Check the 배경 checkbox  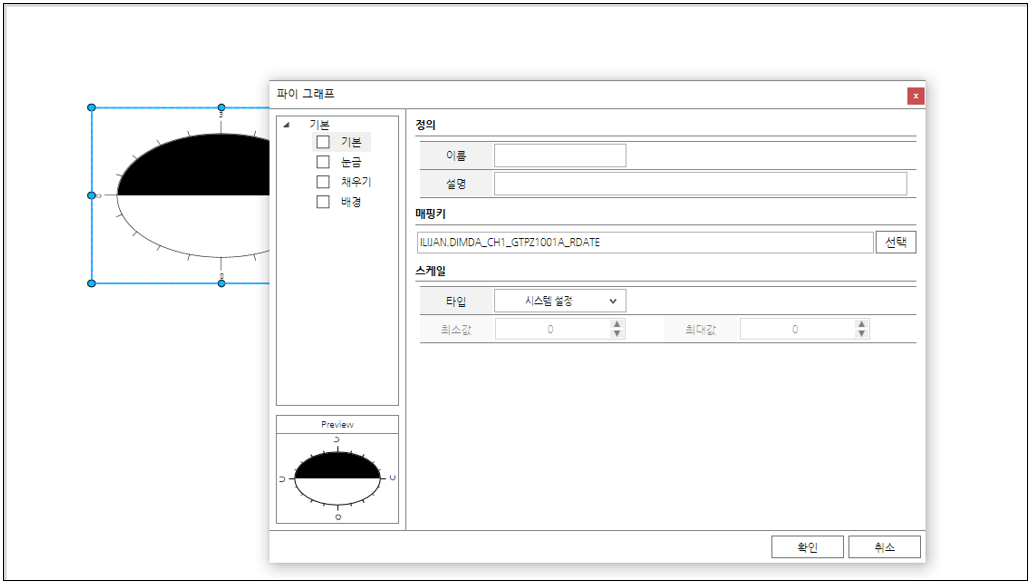click(x=323, y=202)
